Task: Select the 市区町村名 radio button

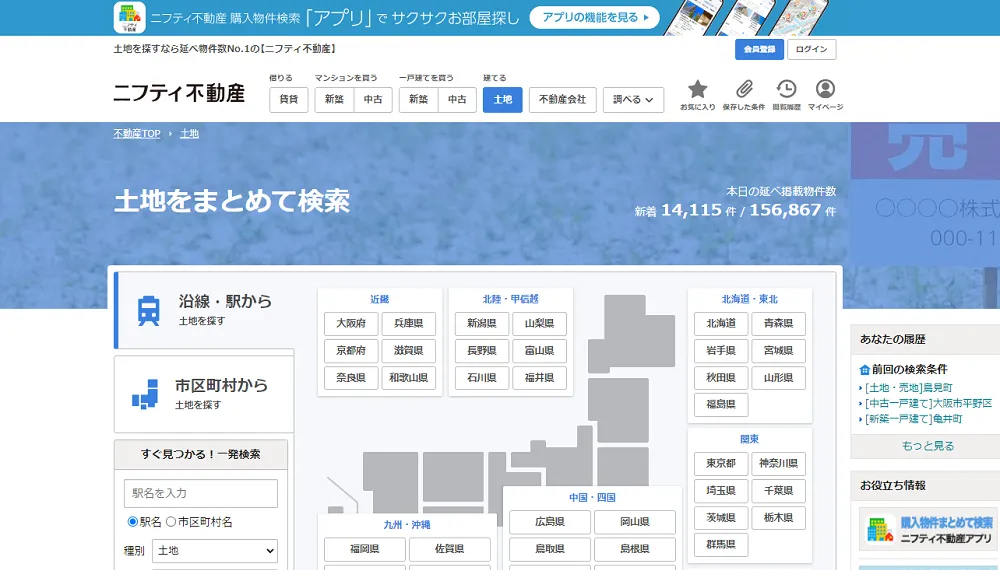Action: tap(171, 522)
